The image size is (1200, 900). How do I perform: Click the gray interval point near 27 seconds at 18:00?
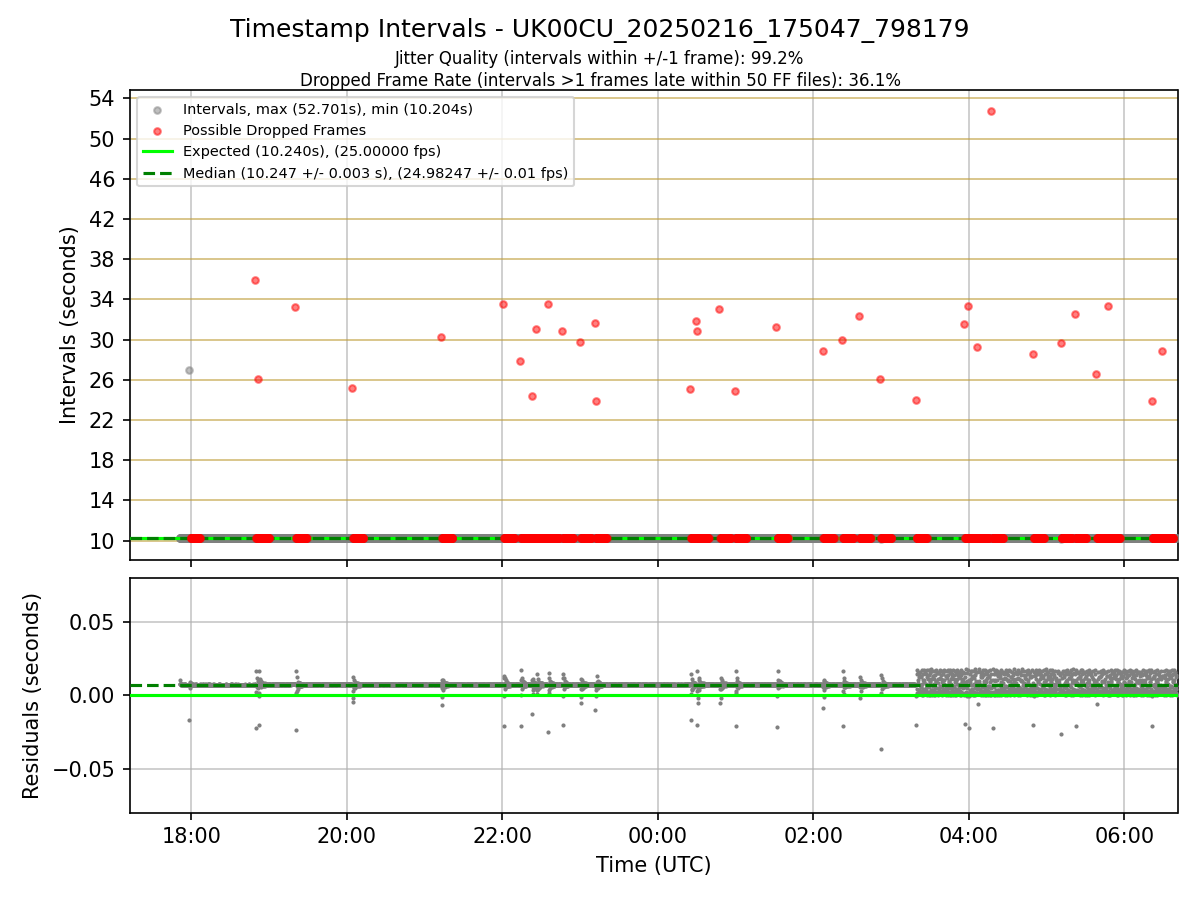point(189,370)
